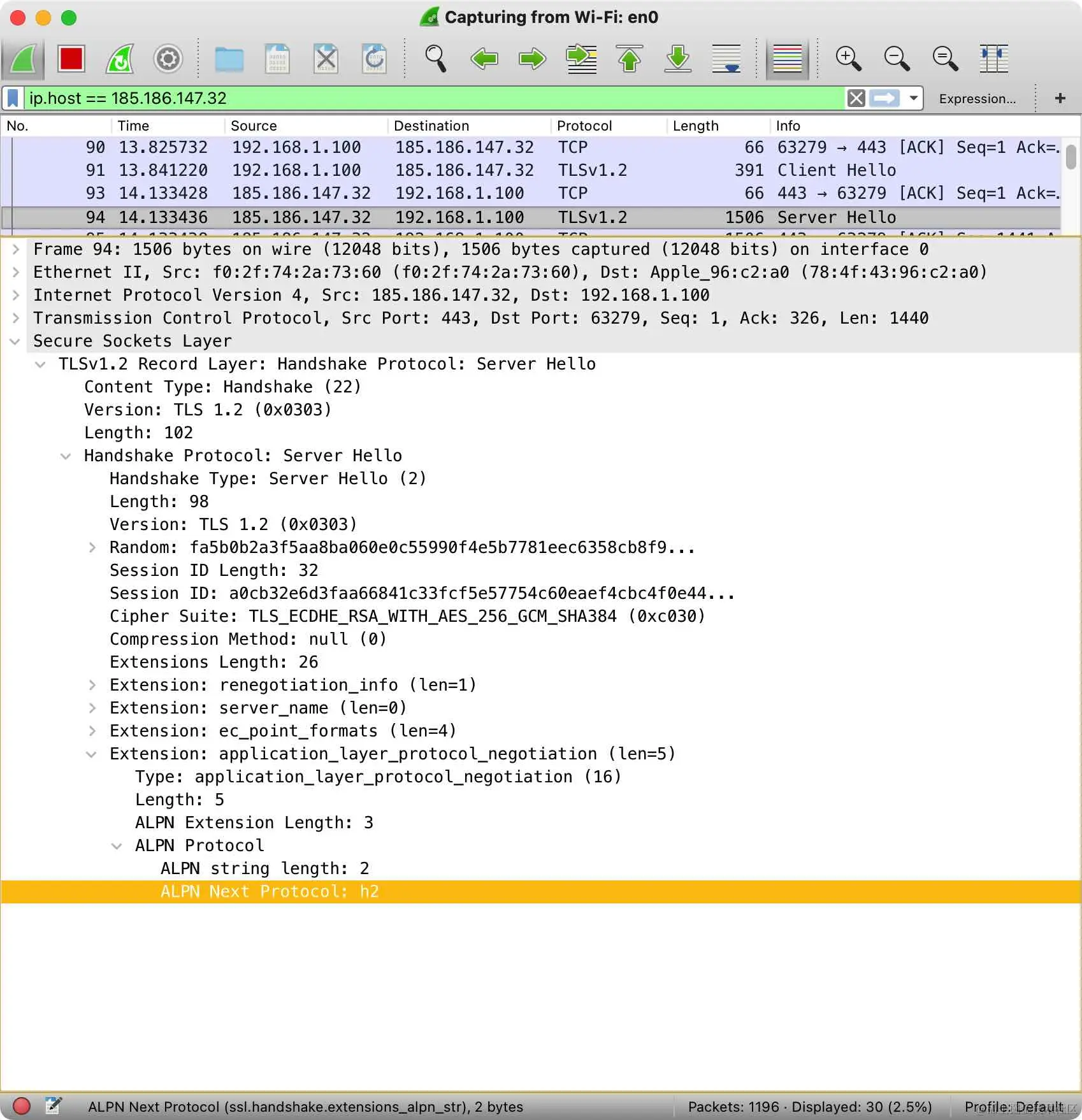
Task: Zoom out on the packet text
Action: (x=897, y=59)
